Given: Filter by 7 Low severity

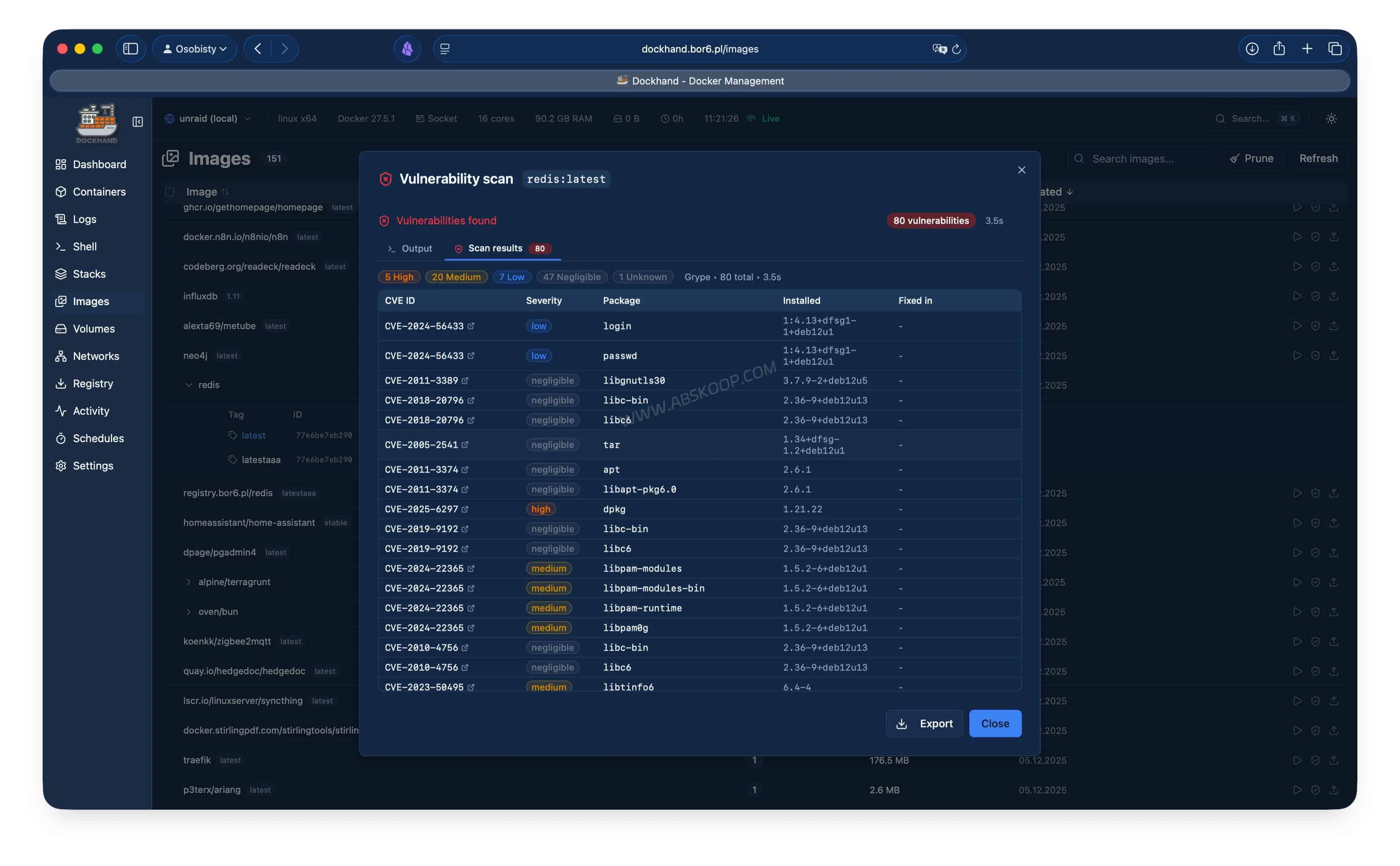Looking at the screenshot, I should pos(511,277).
